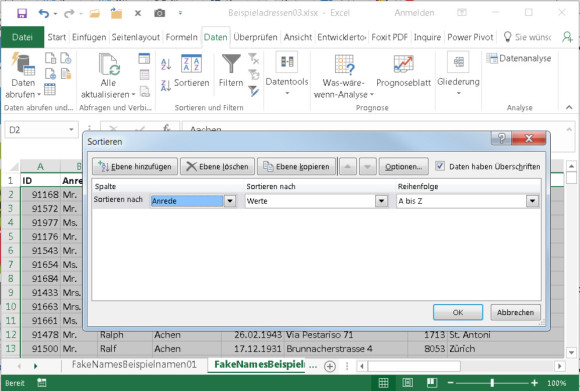The image size is (580, 391).
Task: Open the A bis Z order dropdown
Action: (532, 201)
